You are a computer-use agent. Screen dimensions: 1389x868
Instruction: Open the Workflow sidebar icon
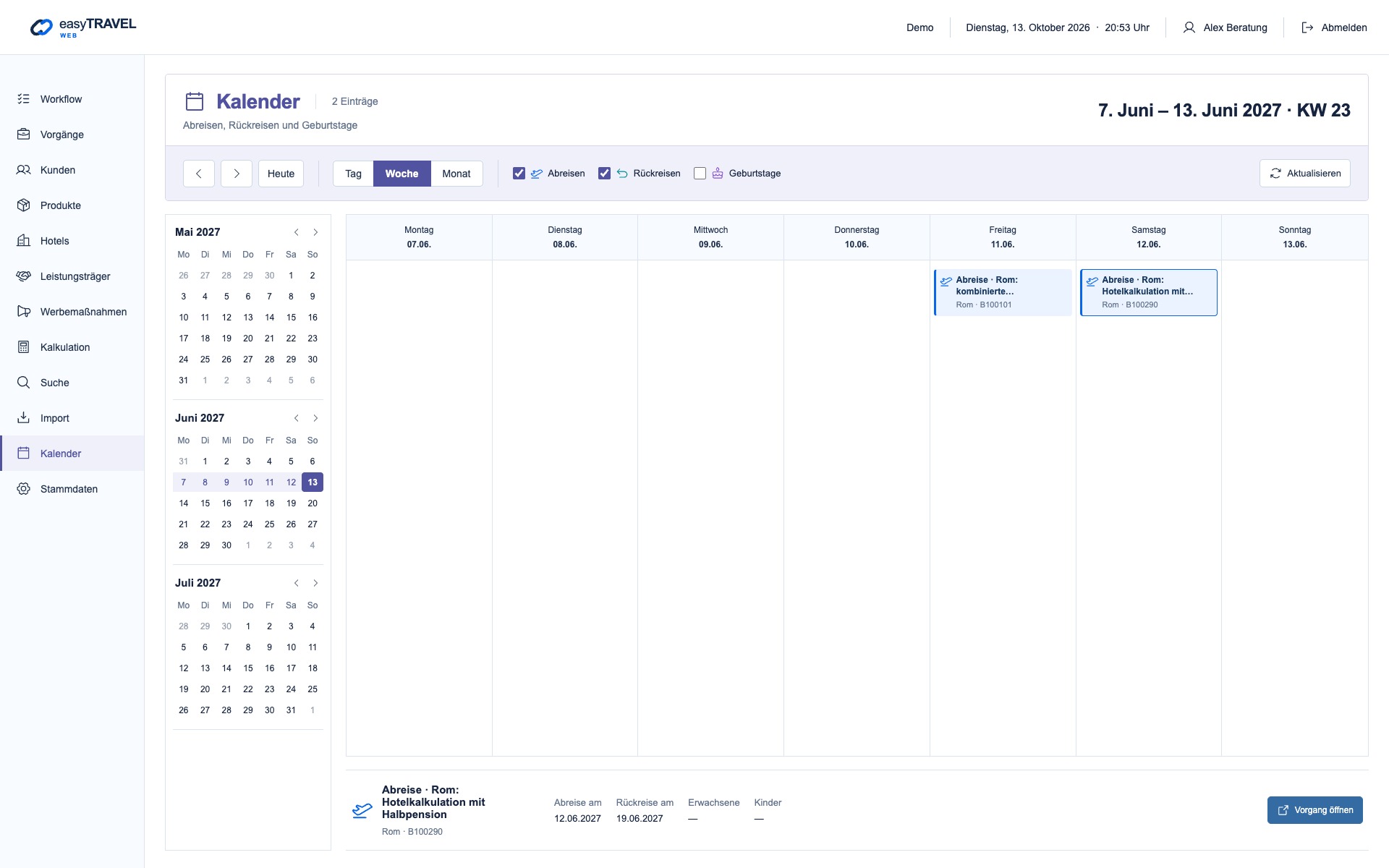(24, 99)
